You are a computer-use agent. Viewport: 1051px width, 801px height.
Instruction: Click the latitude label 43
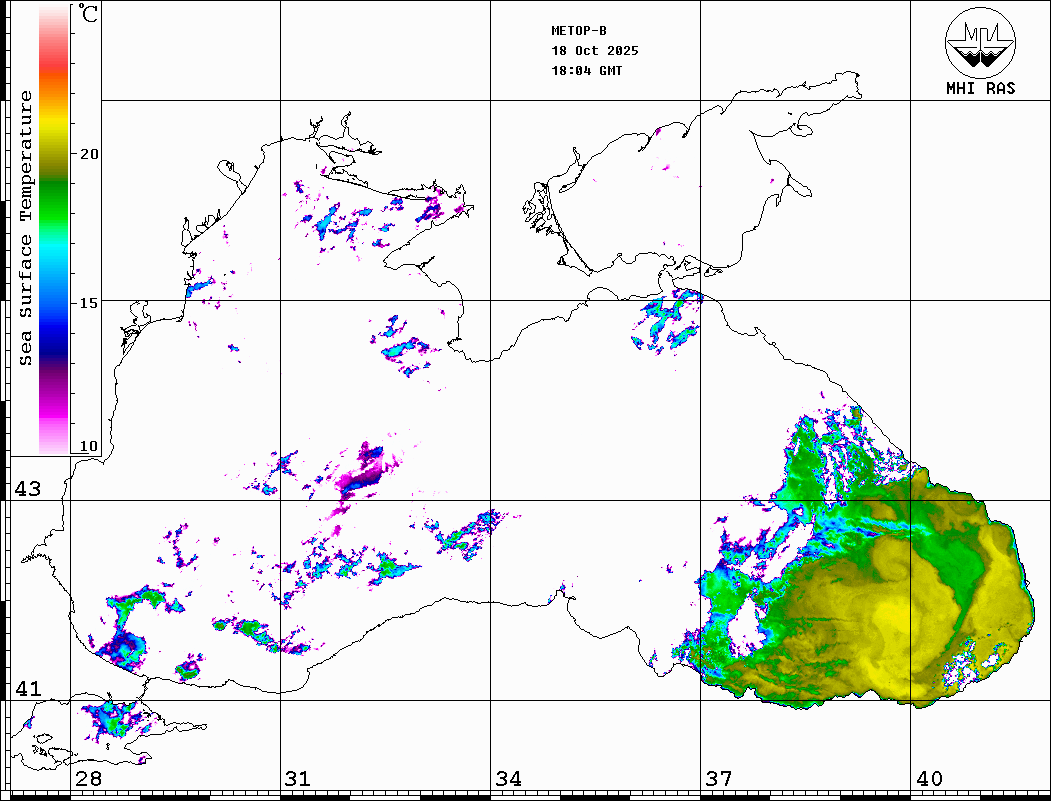(x=26, y=489)
